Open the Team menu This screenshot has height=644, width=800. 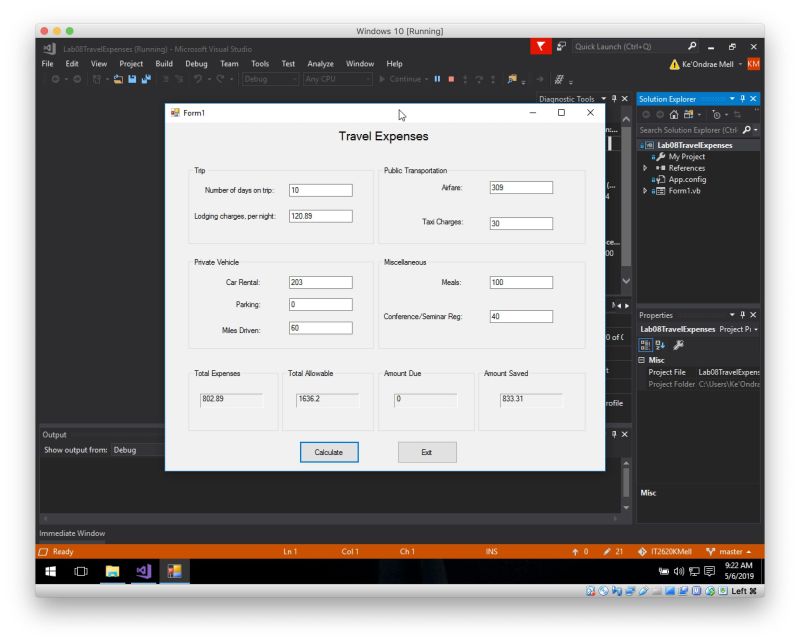tap(230, 64)
